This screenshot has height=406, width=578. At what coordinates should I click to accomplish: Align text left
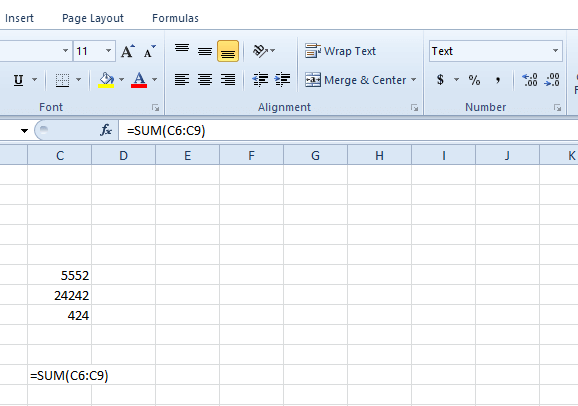coord(182,80)
